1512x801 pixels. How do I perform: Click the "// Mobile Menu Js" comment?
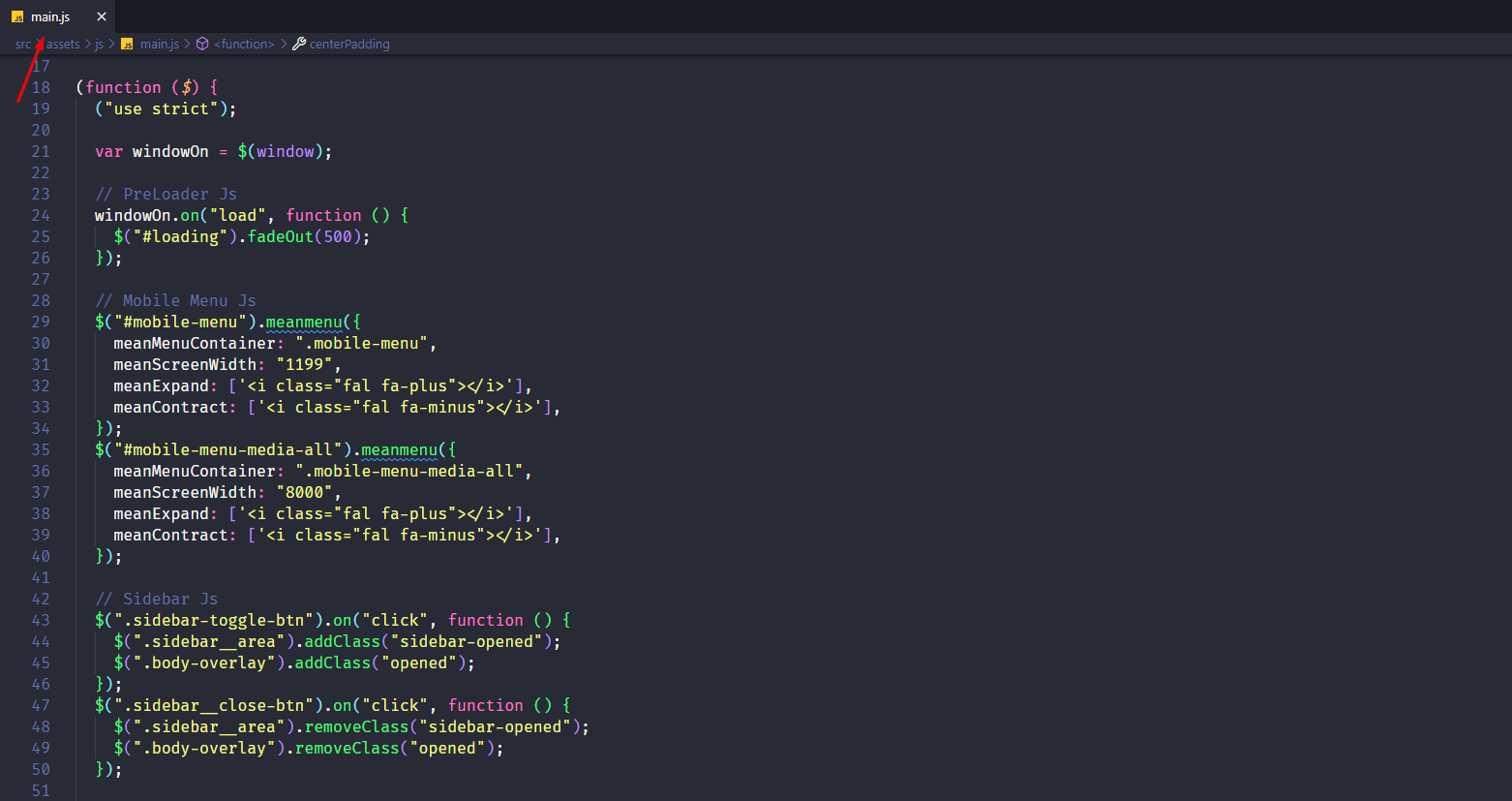(x=175, y=300)
